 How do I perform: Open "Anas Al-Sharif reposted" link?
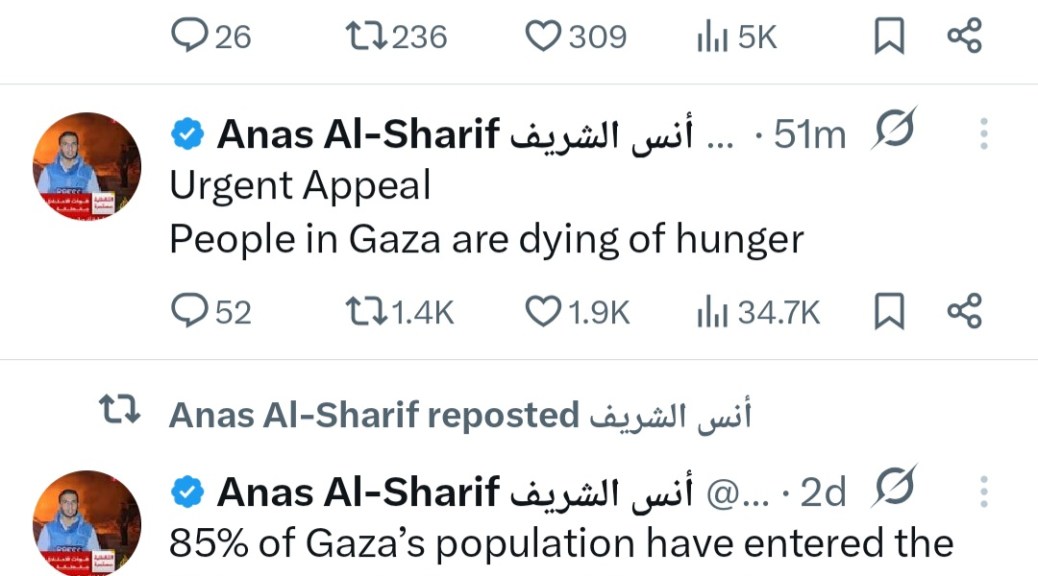click(374, 414)
